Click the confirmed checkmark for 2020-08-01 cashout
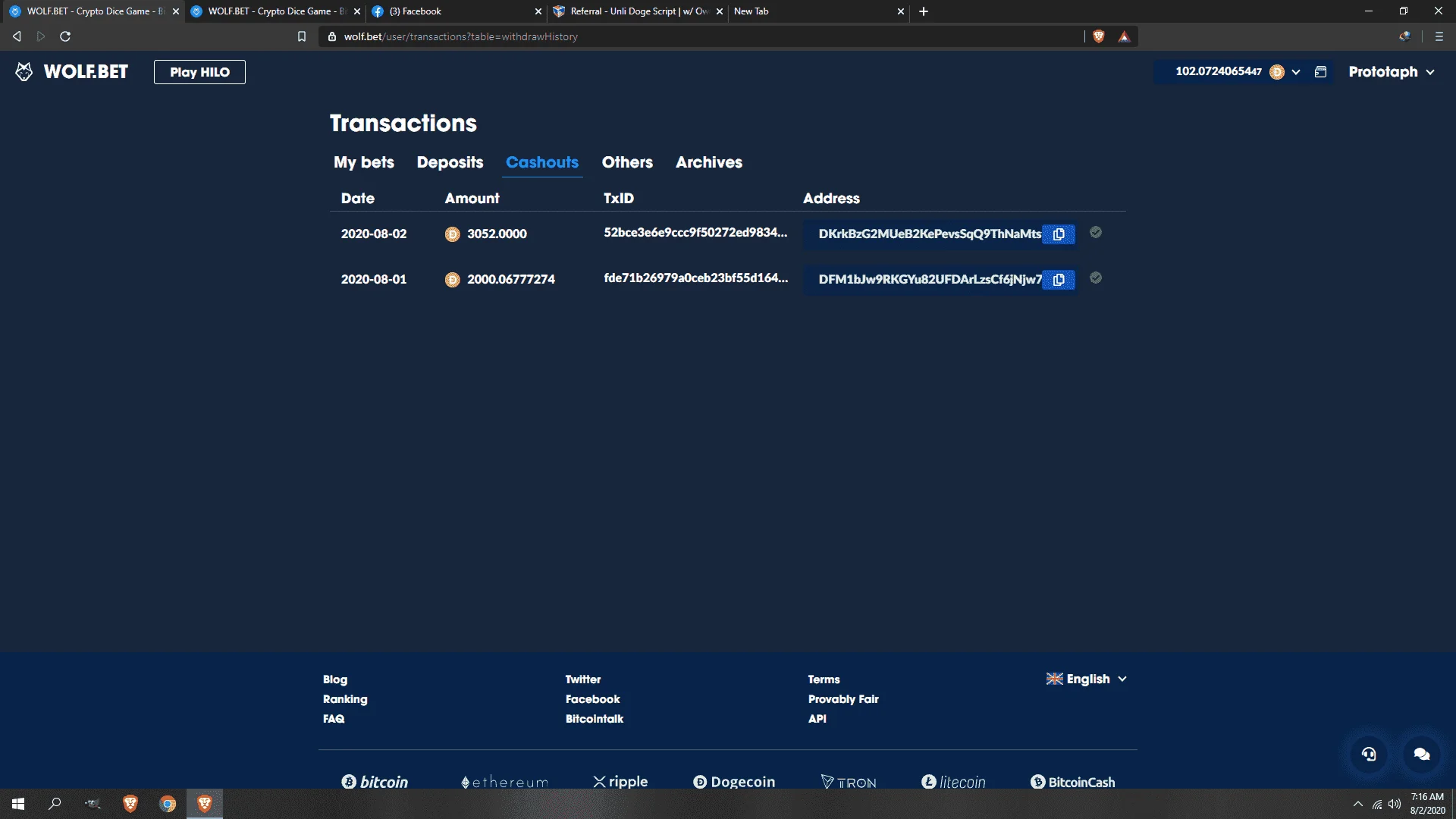The width and height of the screenshot is (1456, 819). (1096, 278)
